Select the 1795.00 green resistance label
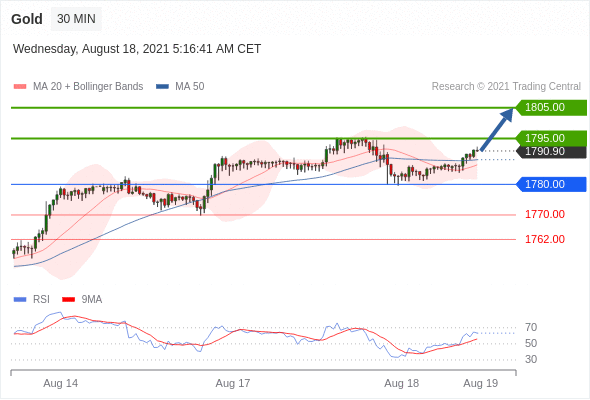Image resolution: width=590 pixels, height=400 pixels. [551, 138]
